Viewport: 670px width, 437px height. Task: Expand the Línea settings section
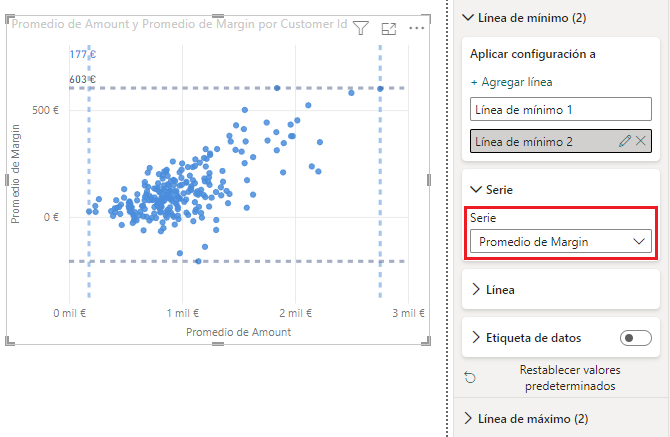pos(476,290)
